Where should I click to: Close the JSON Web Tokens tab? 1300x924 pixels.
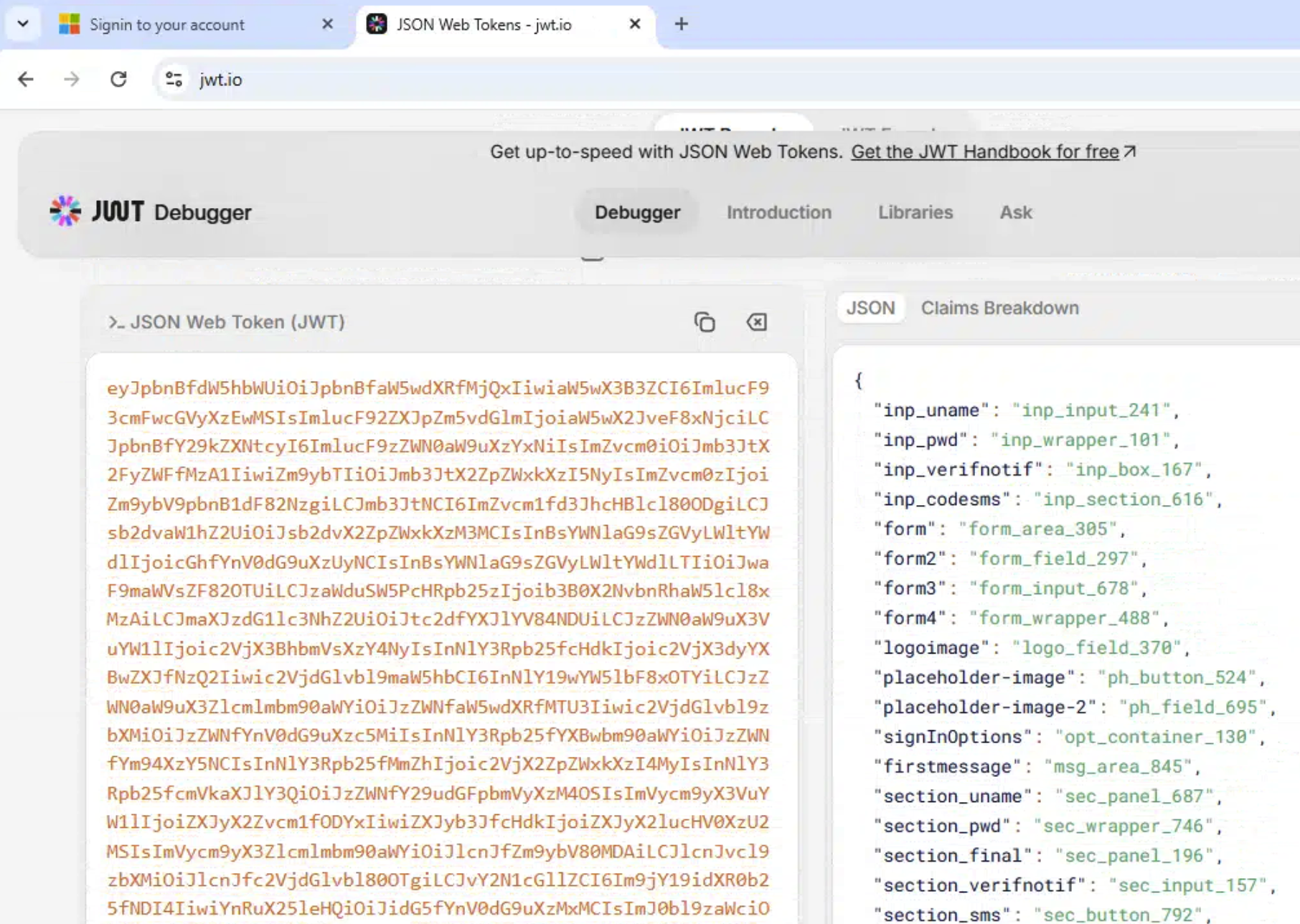[x=635, y=24]
